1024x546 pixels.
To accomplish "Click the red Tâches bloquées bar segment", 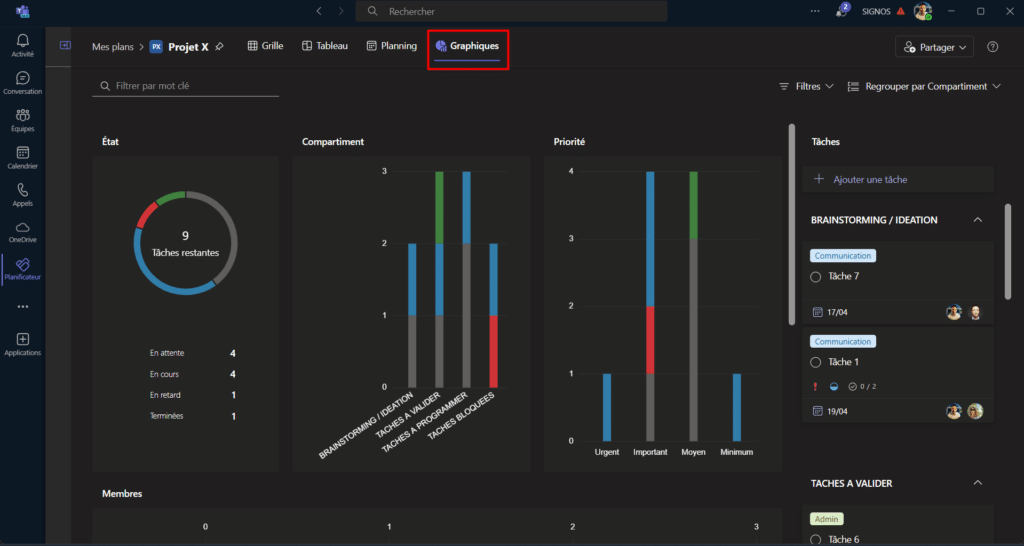I will (x=492, y=351).
